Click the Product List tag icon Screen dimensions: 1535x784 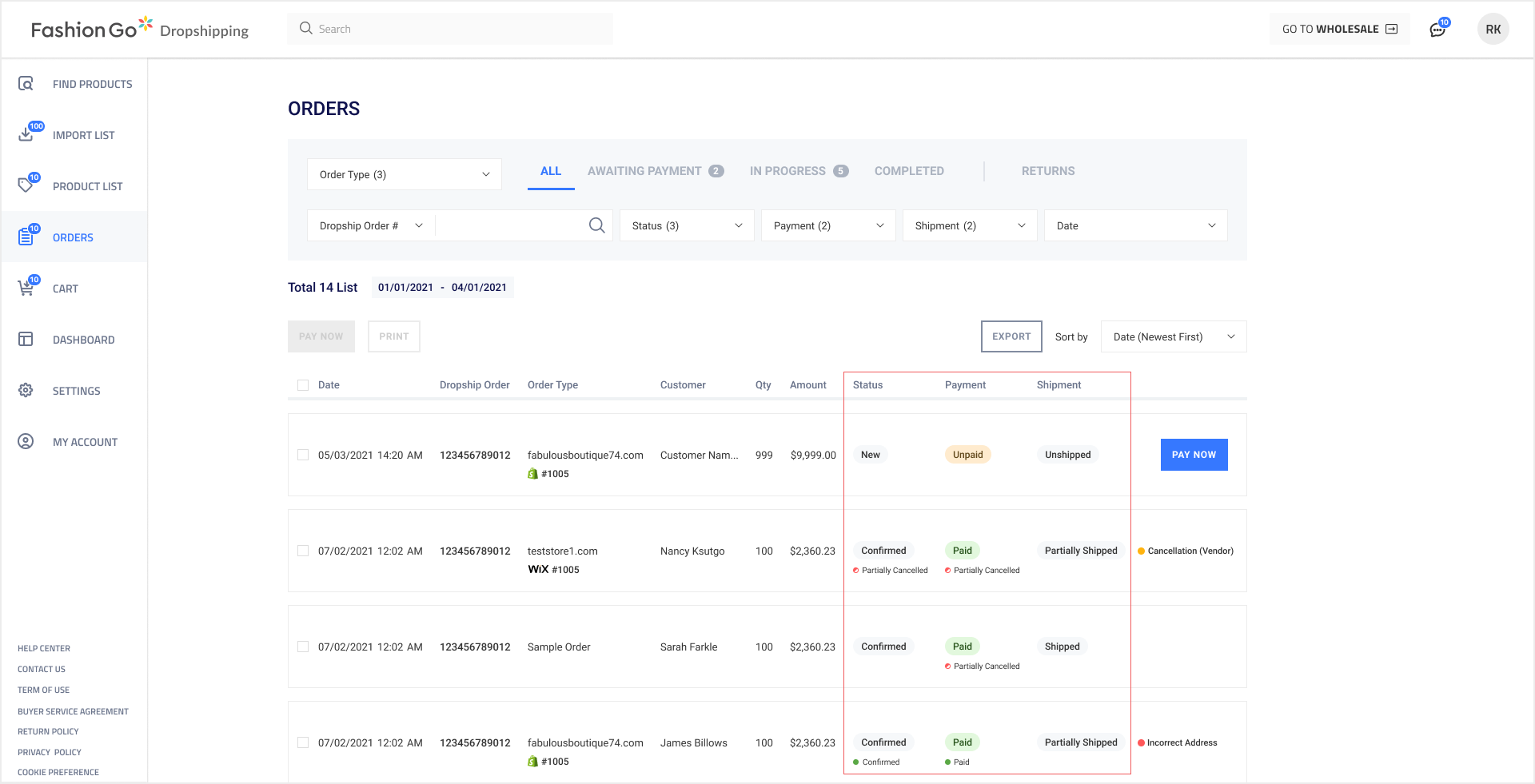(26, 185)
